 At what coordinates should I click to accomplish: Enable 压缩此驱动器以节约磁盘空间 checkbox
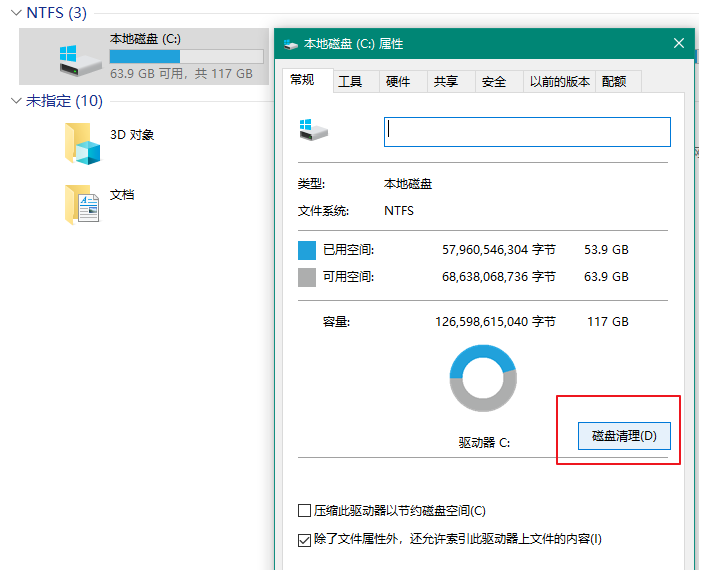(x=304, y=511)
